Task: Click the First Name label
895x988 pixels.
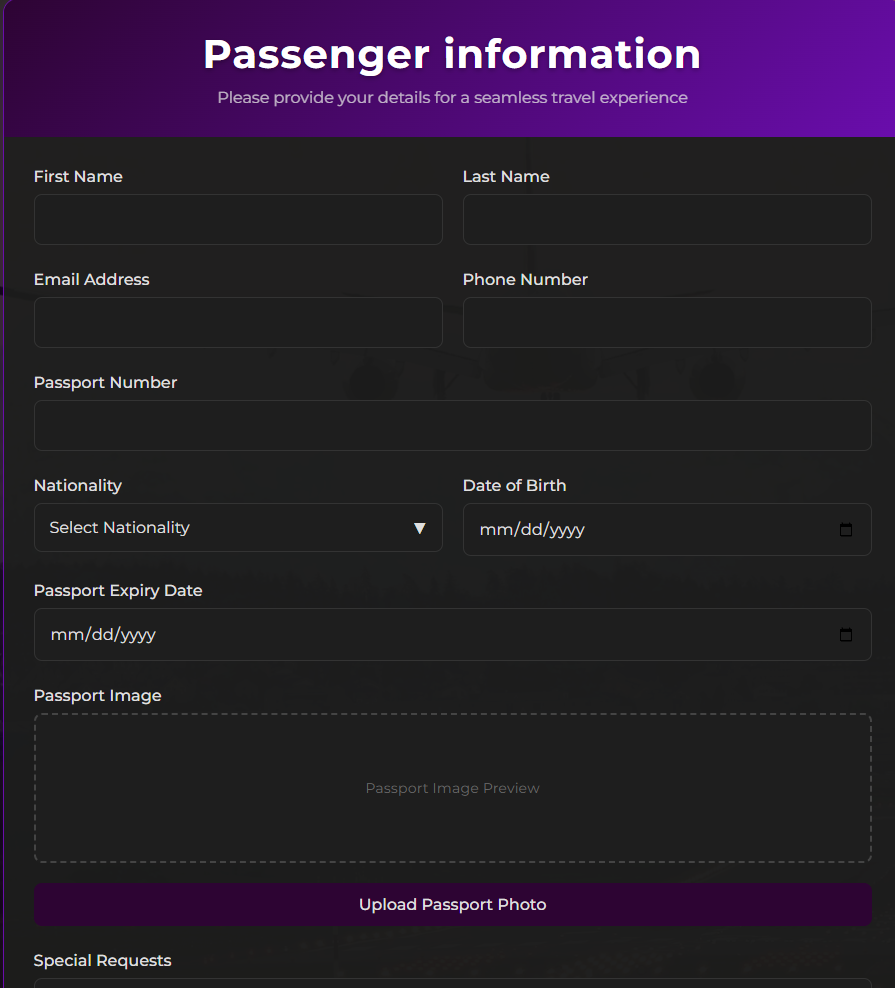Action: coord(78,177)
